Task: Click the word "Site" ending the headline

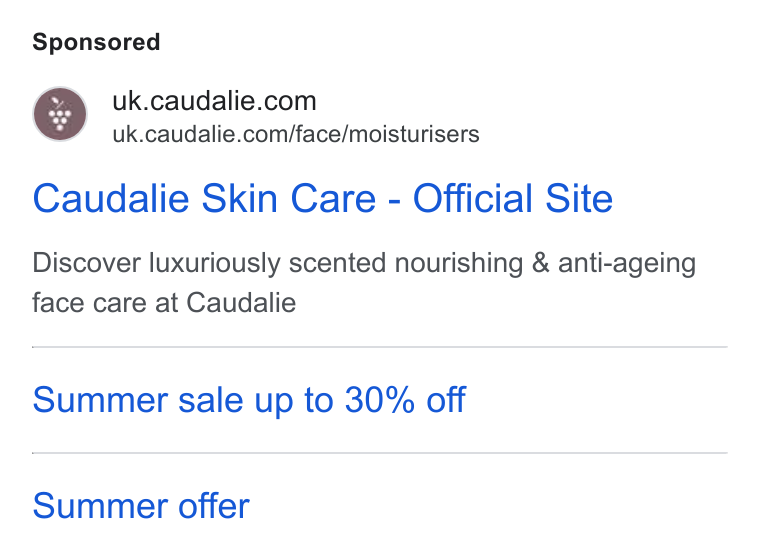Action: click(579, 198)
